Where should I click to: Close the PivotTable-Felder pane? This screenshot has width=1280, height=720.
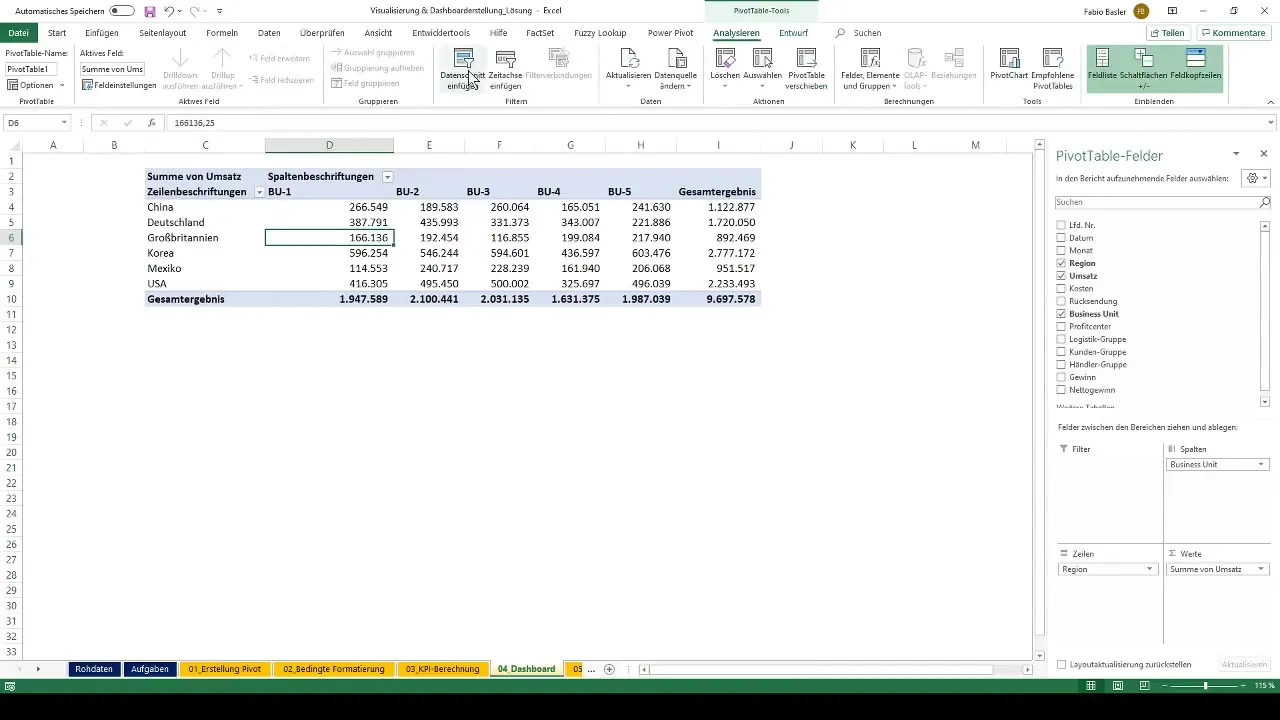click(x=1264, y=154)
